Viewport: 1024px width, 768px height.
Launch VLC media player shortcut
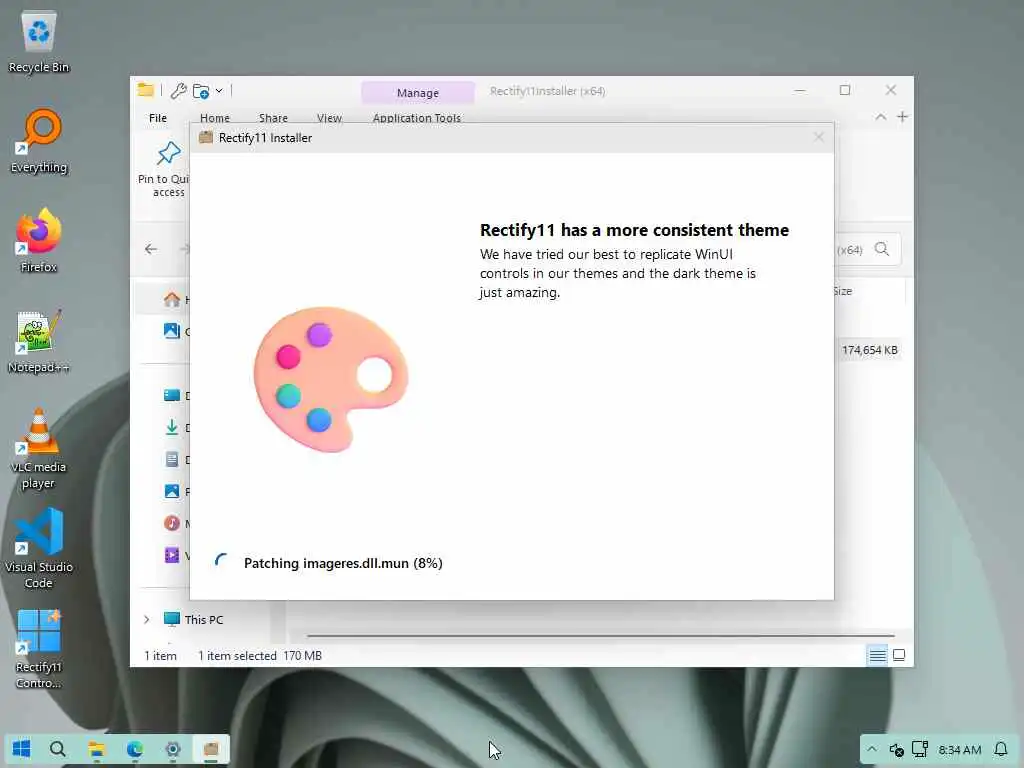(39, 447)
